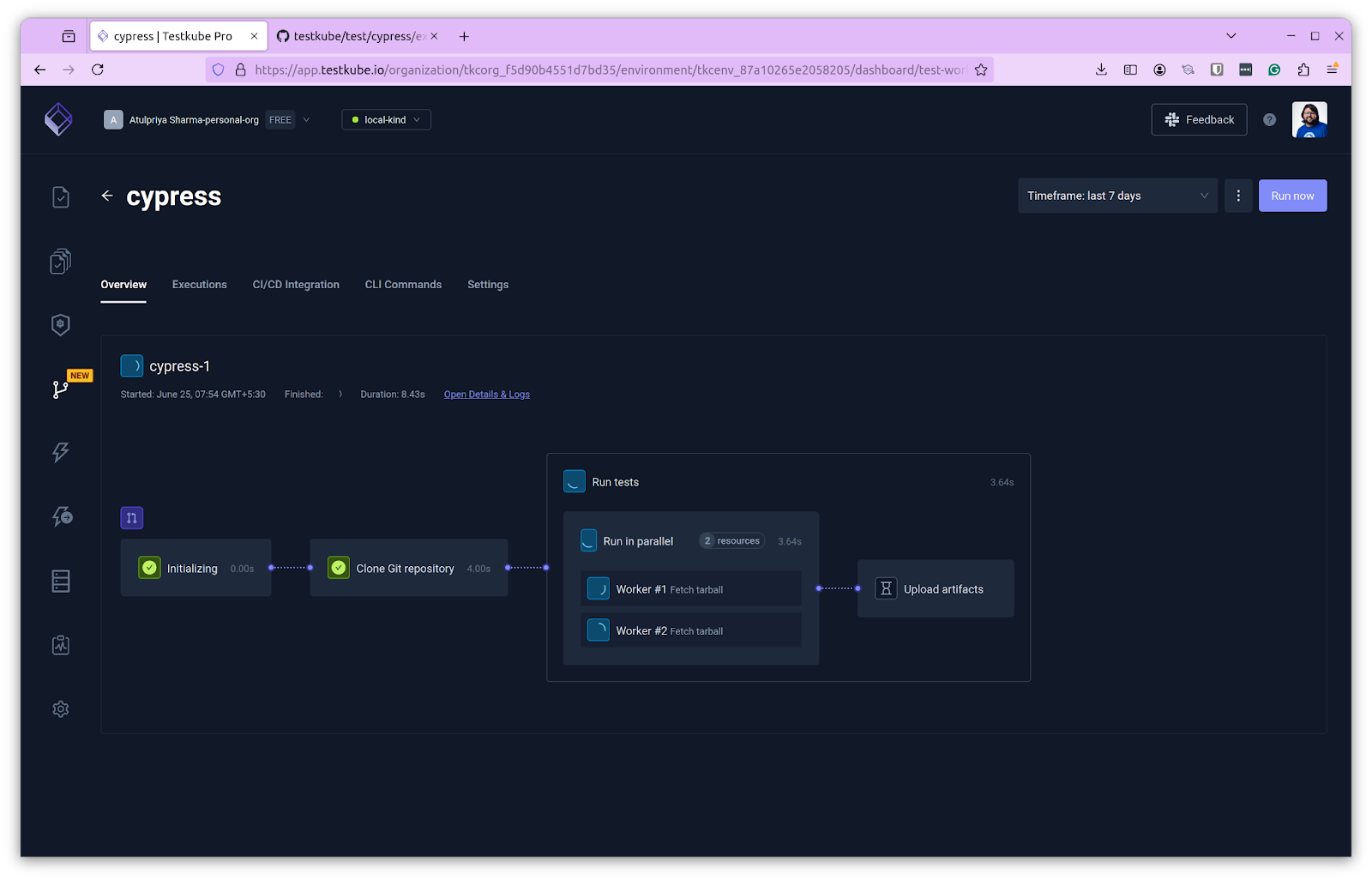The image size is (1372, 880).
Task: Open the help question mark icon
Action: [x=1269, y=120]
